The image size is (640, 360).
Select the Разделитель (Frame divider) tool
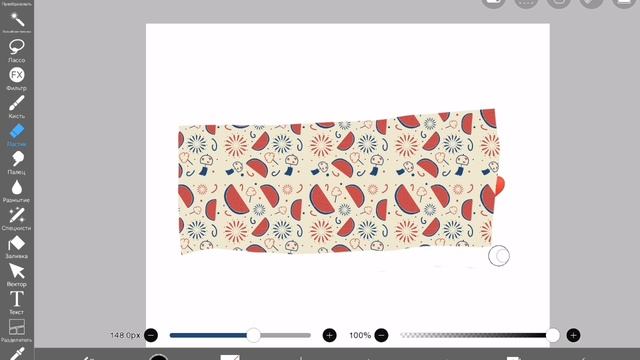pyautogui.click(x=17, y=331)
